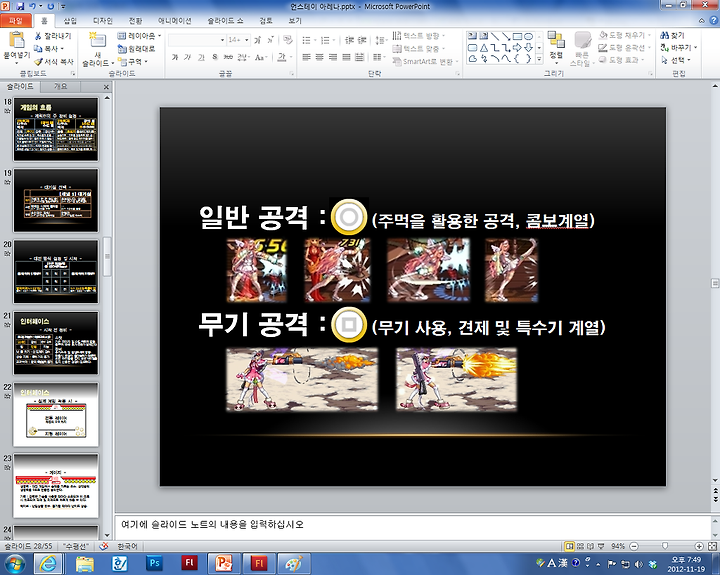Click the zoom out minus button
This screenshot has height=575, width=720.
coord(634,547)
